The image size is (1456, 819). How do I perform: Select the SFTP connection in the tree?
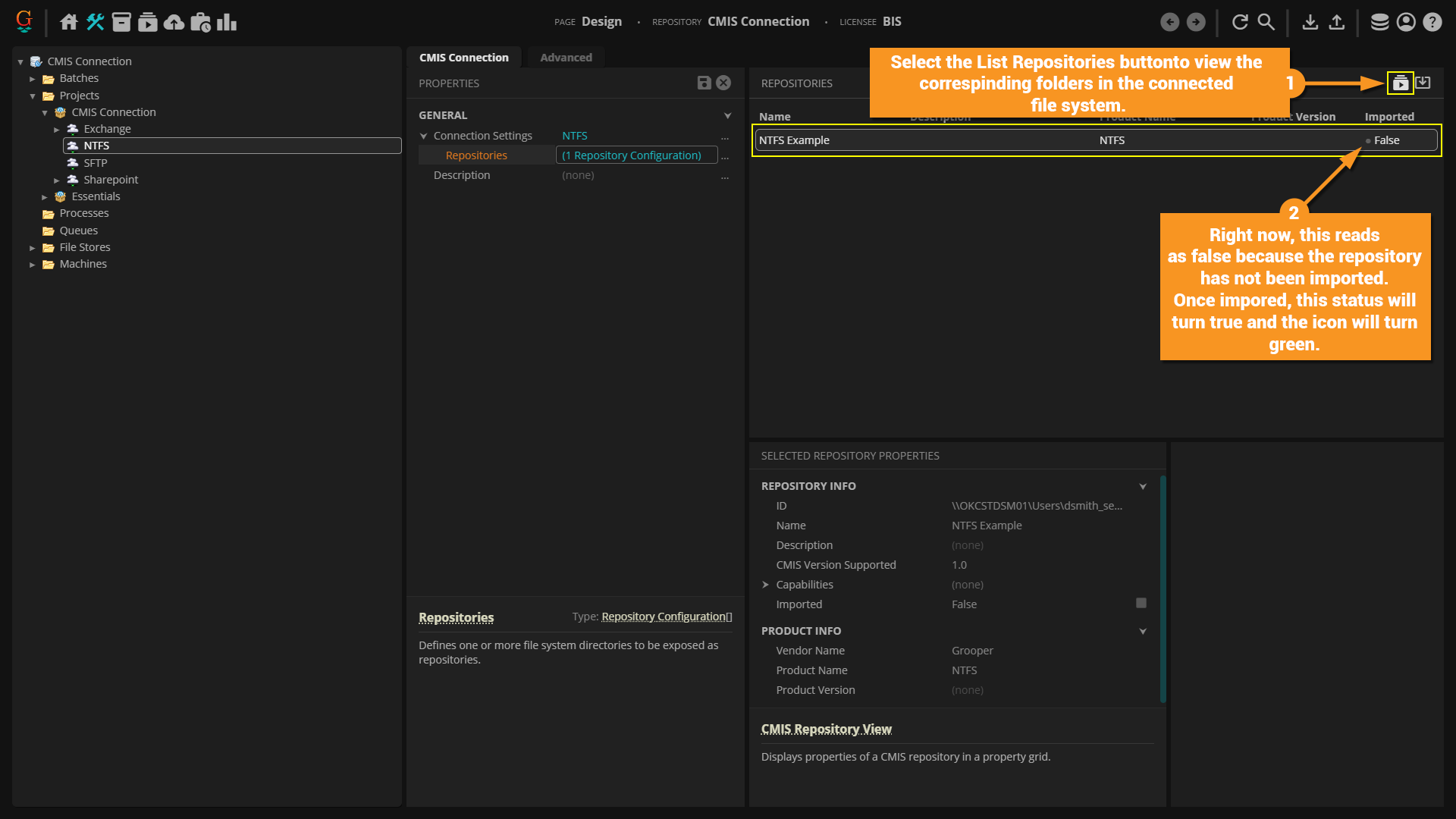(95, 163)
